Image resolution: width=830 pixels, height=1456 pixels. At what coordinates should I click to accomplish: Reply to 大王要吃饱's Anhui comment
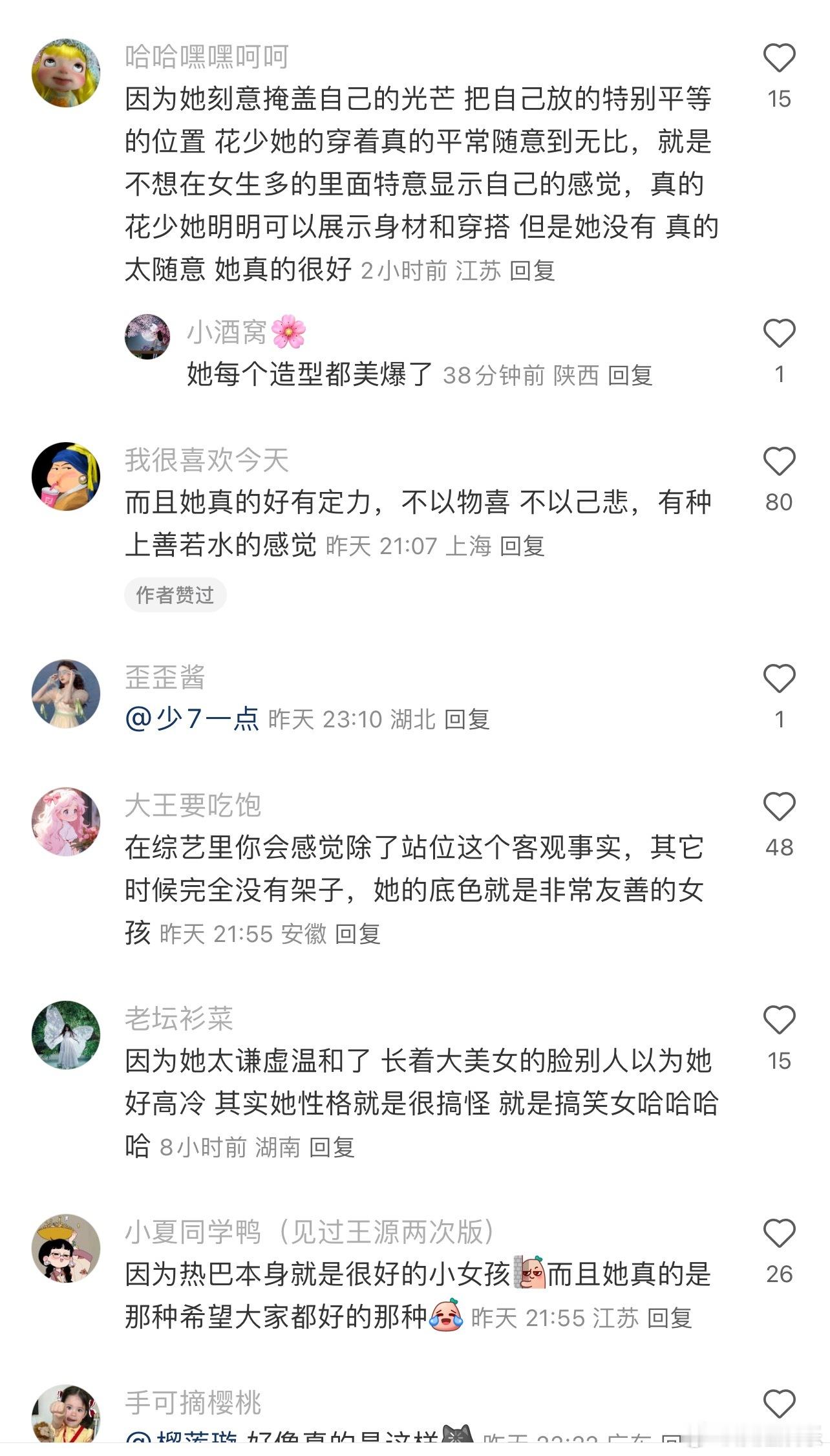[x=357, y=934]
